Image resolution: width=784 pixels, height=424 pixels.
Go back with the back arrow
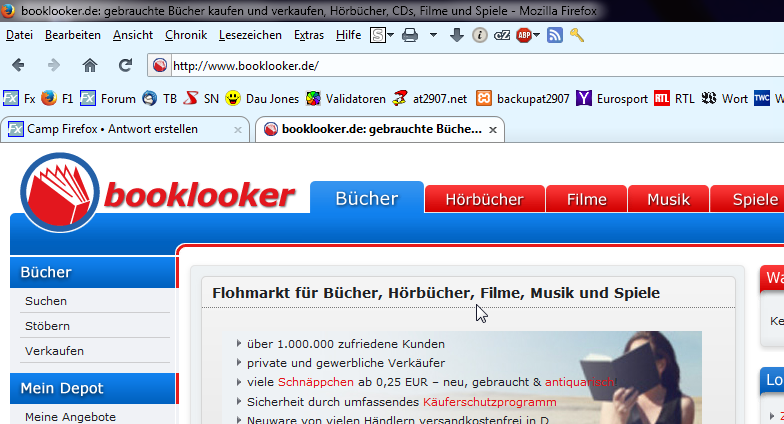tap(18, 65)
